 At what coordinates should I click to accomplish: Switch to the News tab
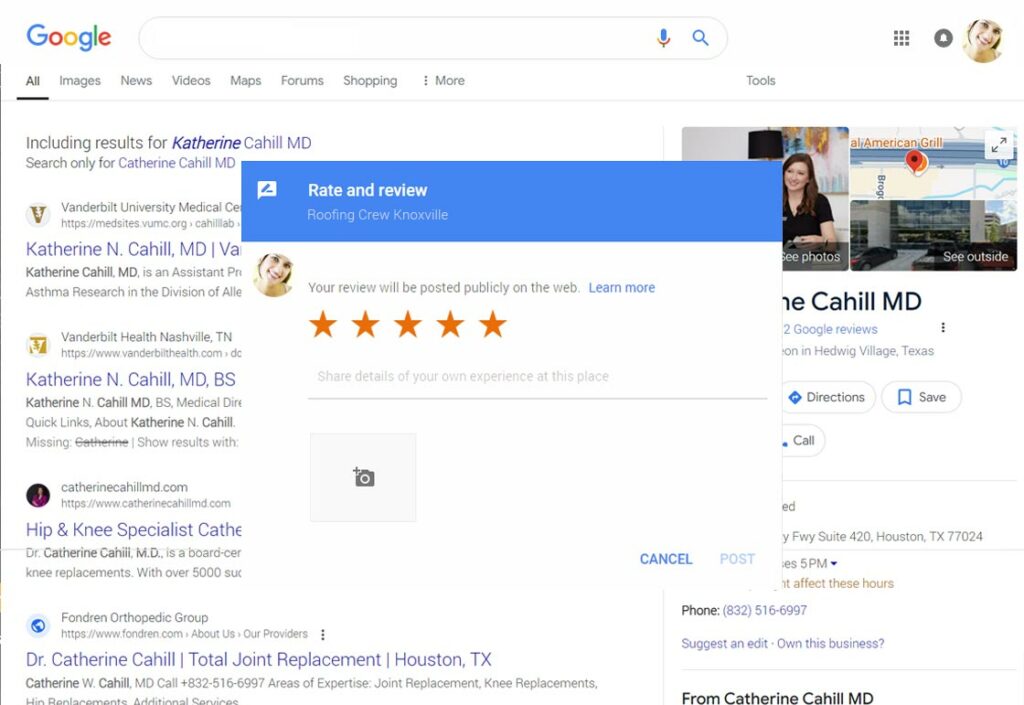(136, 80)
